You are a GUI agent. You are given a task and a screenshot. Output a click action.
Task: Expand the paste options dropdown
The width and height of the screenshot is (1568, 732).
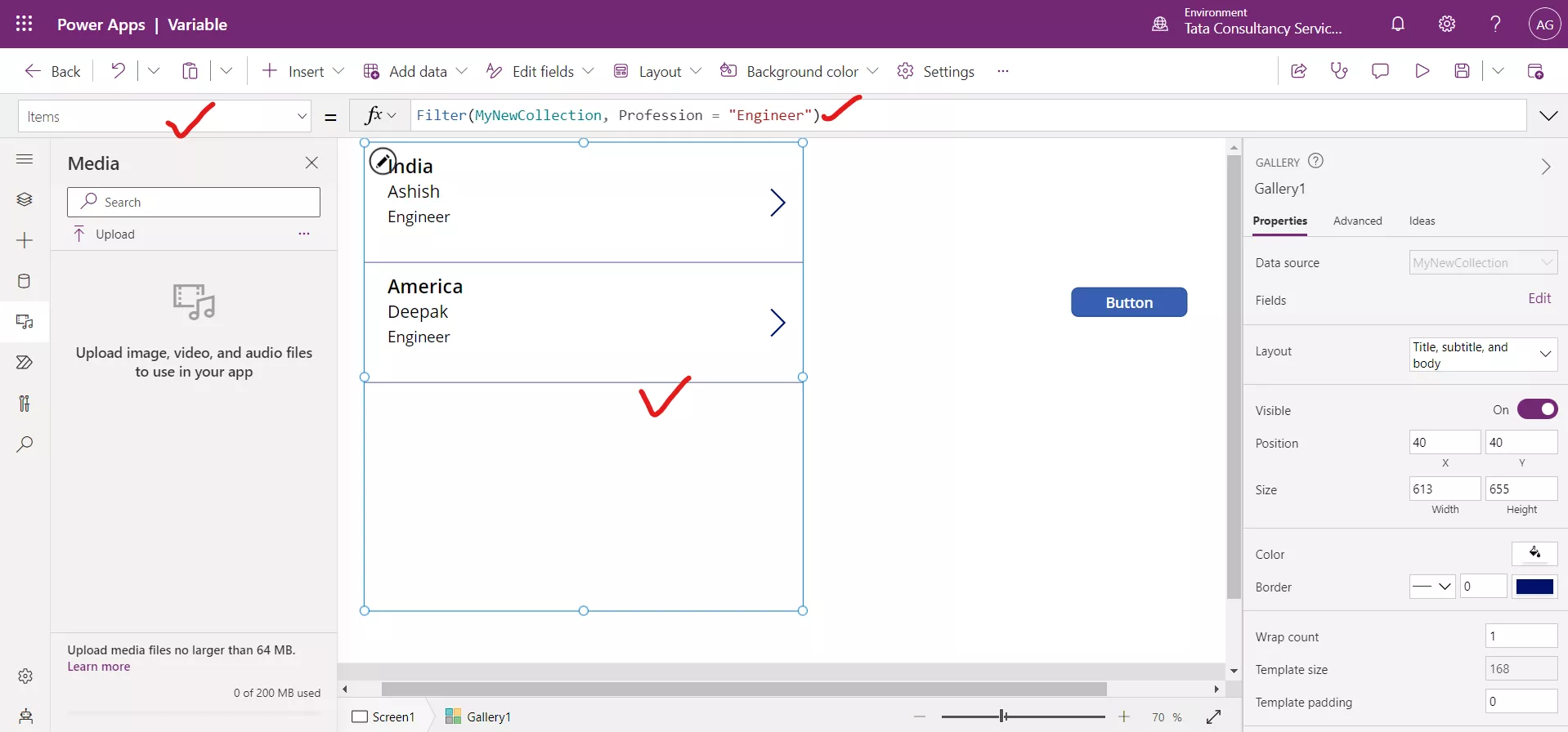click(x=226, y=71)
